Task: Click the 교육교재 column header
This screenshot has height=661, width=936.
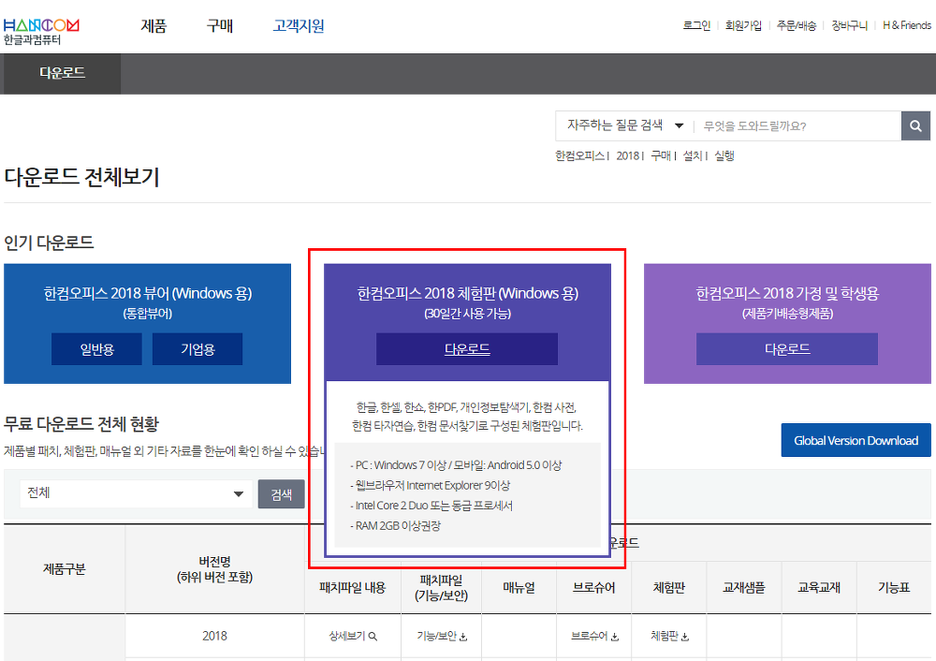Action: (x=819, y=588)
